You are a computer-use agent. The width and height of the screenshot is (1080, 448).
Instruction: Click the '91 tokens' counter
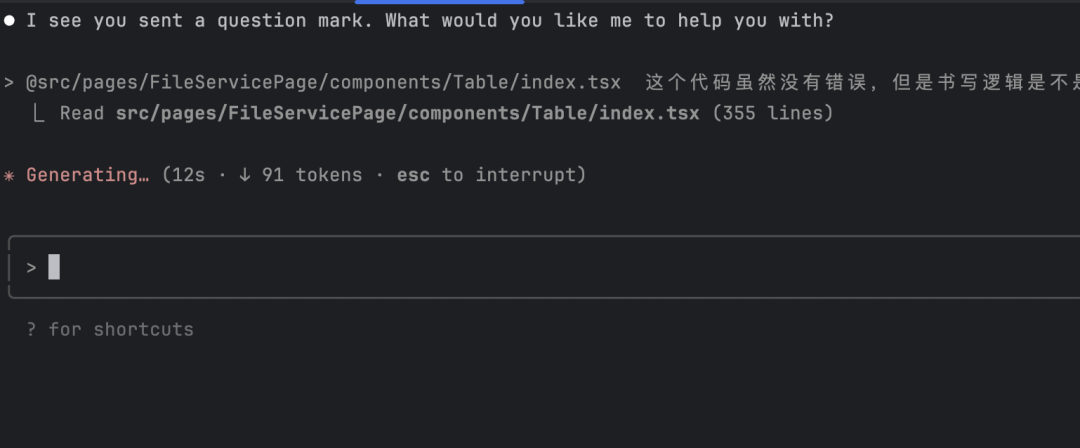(312, 175)
